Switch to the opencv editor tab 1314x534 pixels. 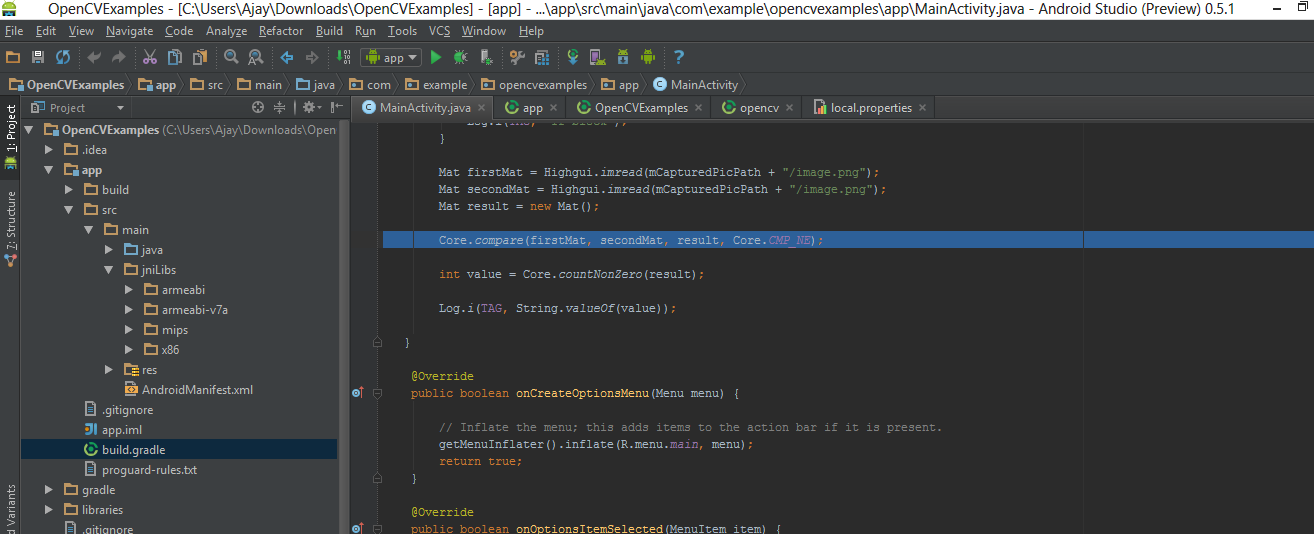758,107
